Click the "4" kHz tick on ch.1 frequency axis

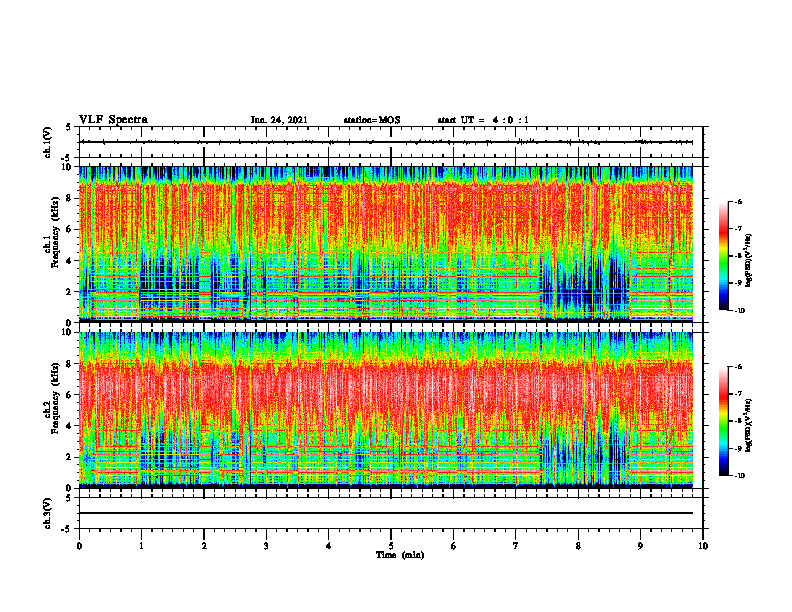click(x=70, y=261)
